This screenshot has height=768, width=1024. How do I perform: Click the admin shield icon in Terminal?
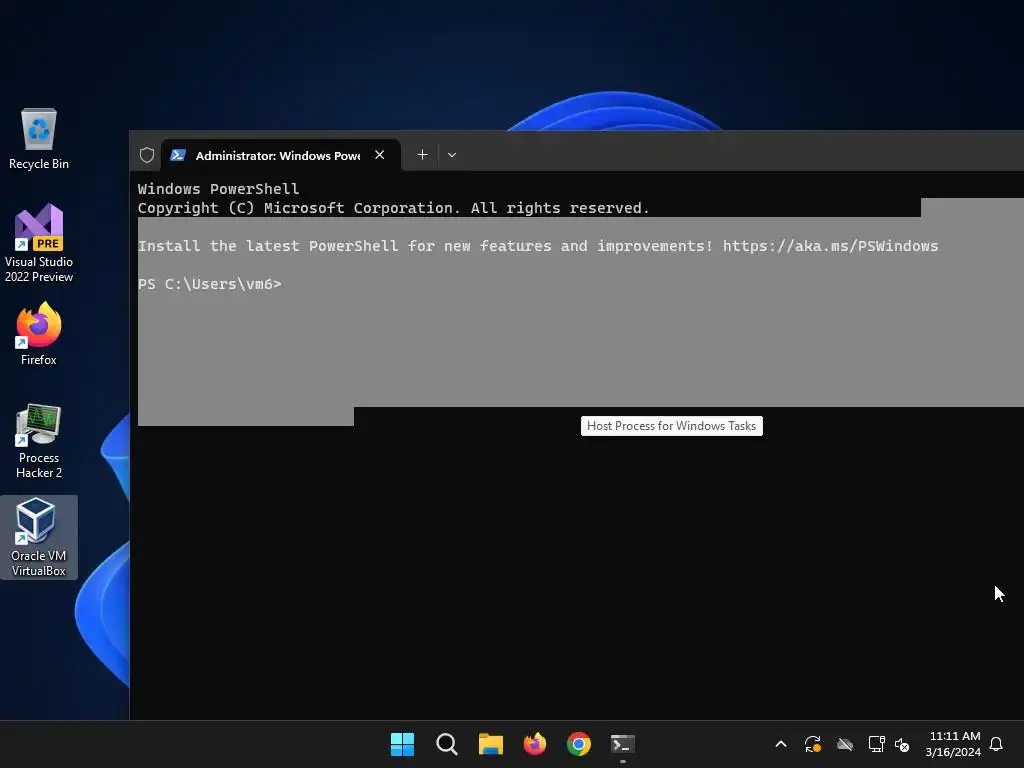pos(147,155)
